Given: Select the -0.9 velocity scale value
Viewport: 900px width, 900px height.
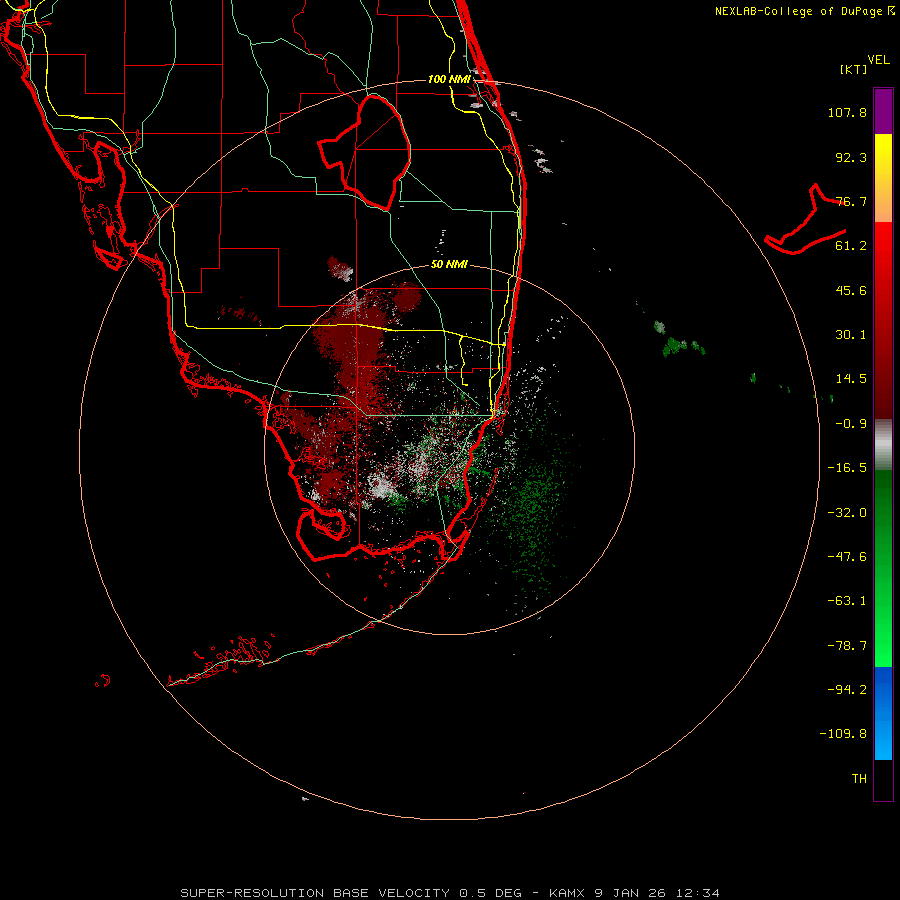Looking at the screenshot, I should coord(851,424).
